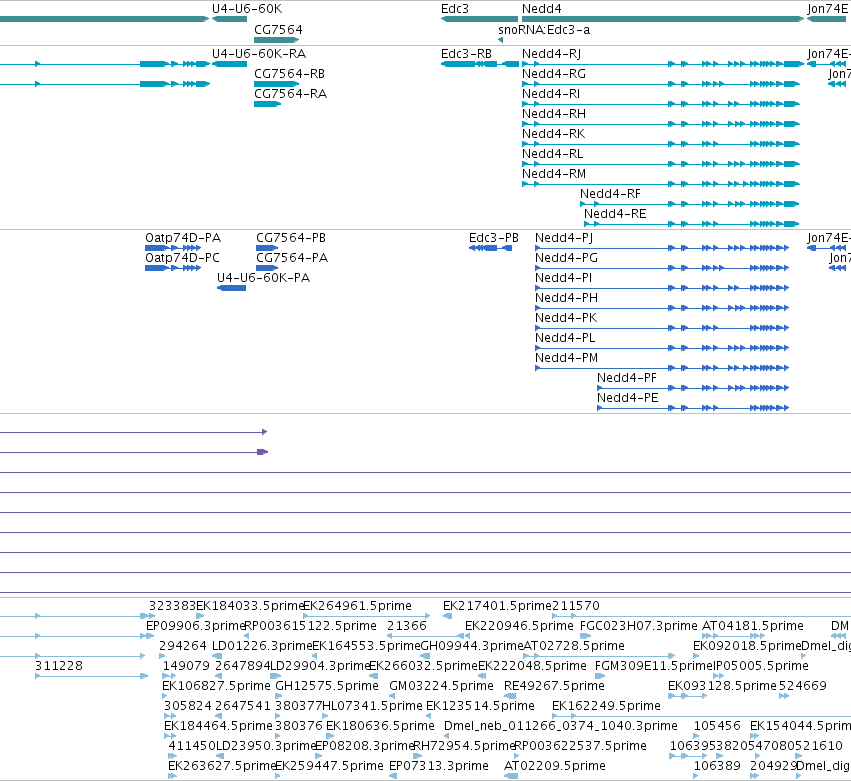Select the Nedd4-PL protein label
Viewport: 851px width, 781px height.
coord(565,338)
